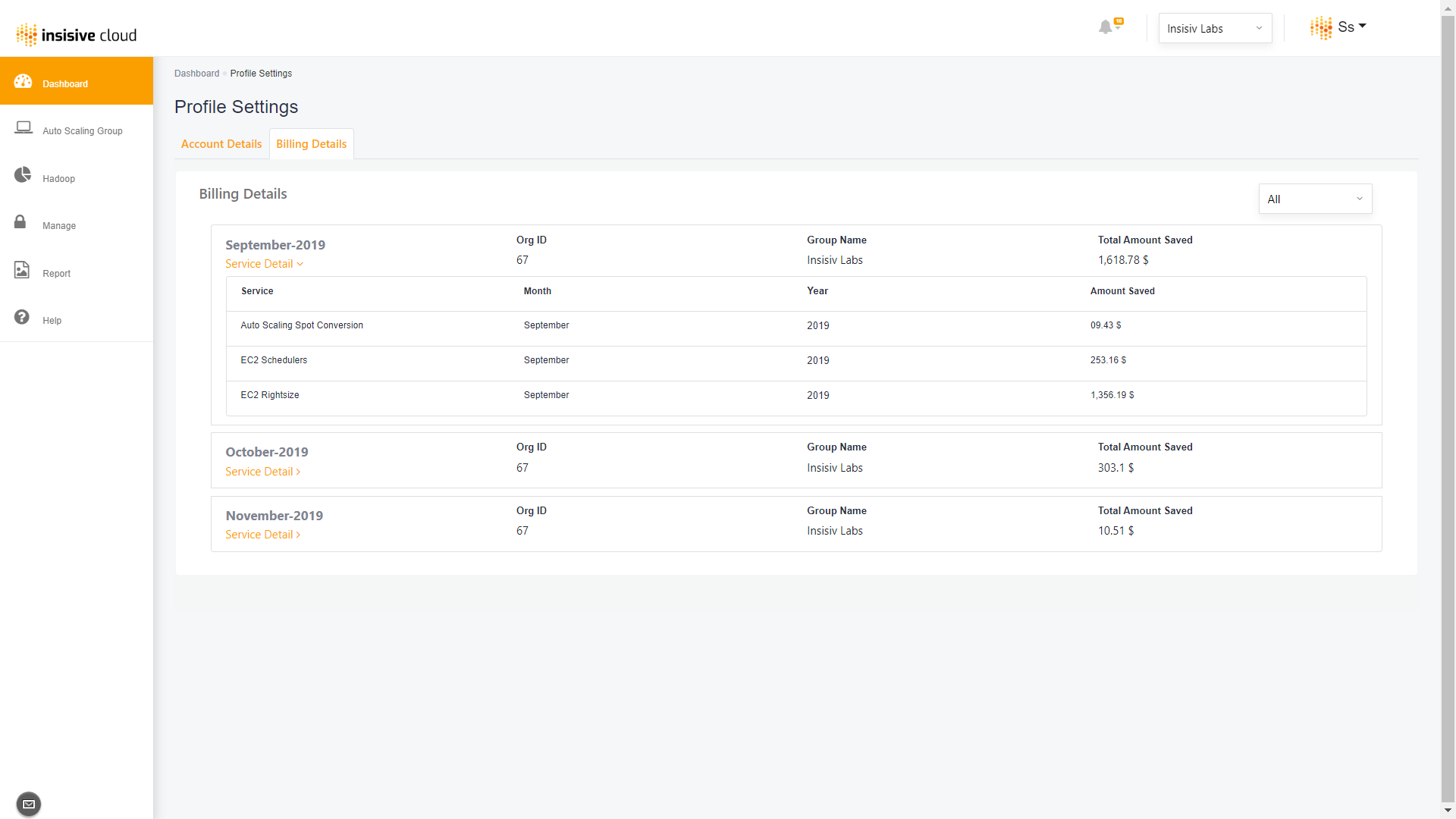
Task: Click the scrollbar down arrow
Action: tap(1448, 811)
